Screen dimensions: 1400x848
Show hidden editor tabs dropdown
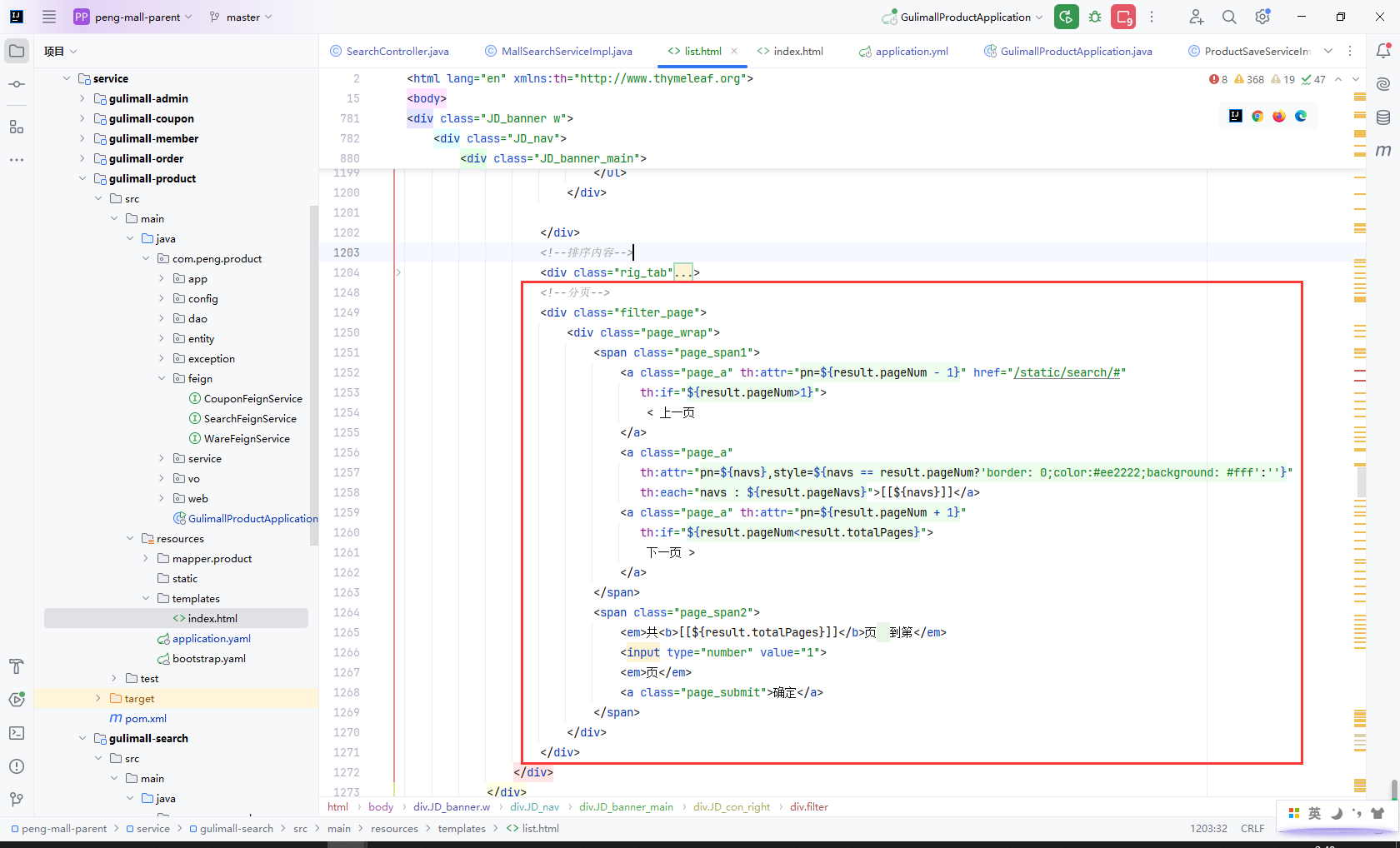[1328, 51]
